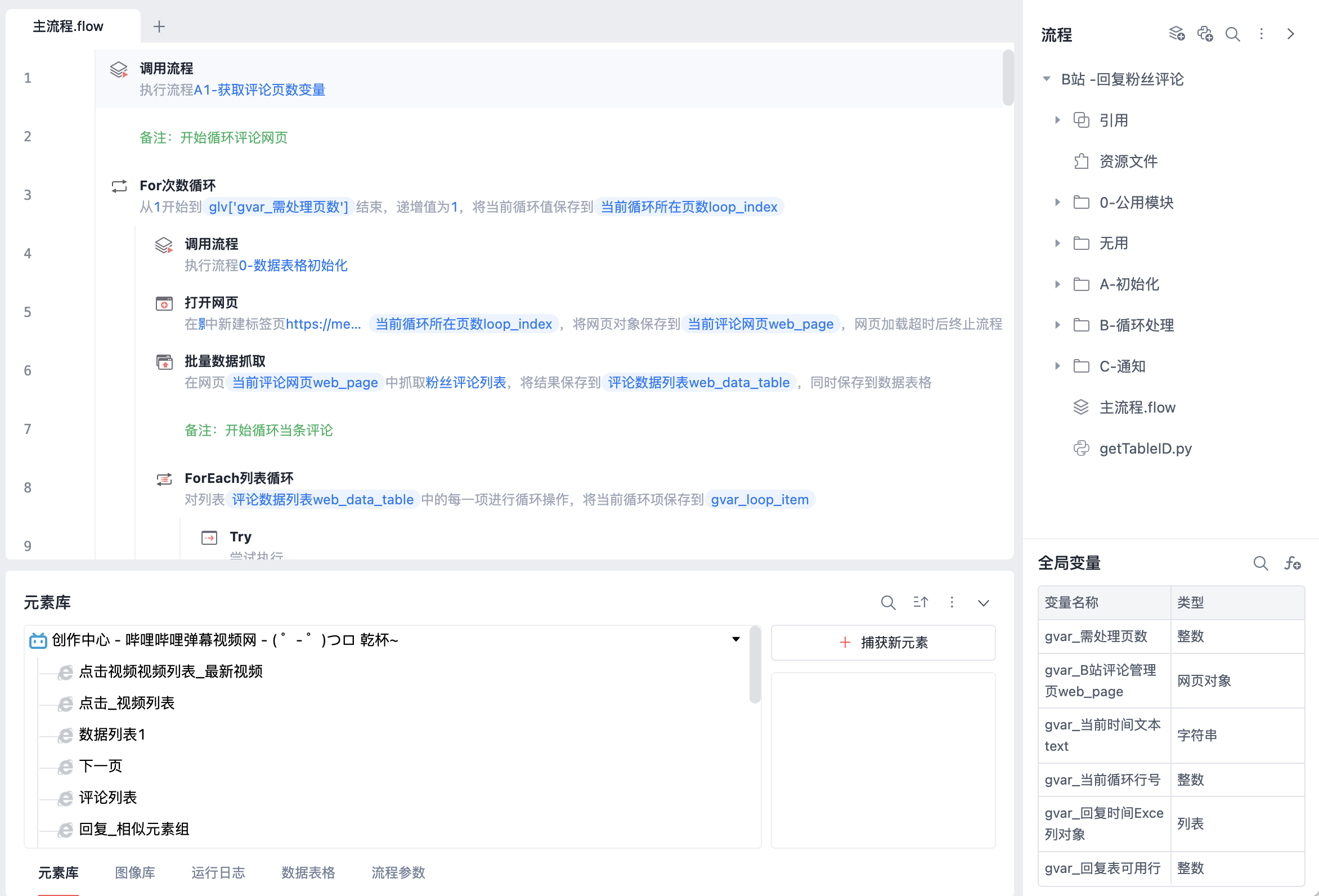Click the search icon in the flow panel
The width and height of the screenshot is (1319, 896).
point(1232,34)
